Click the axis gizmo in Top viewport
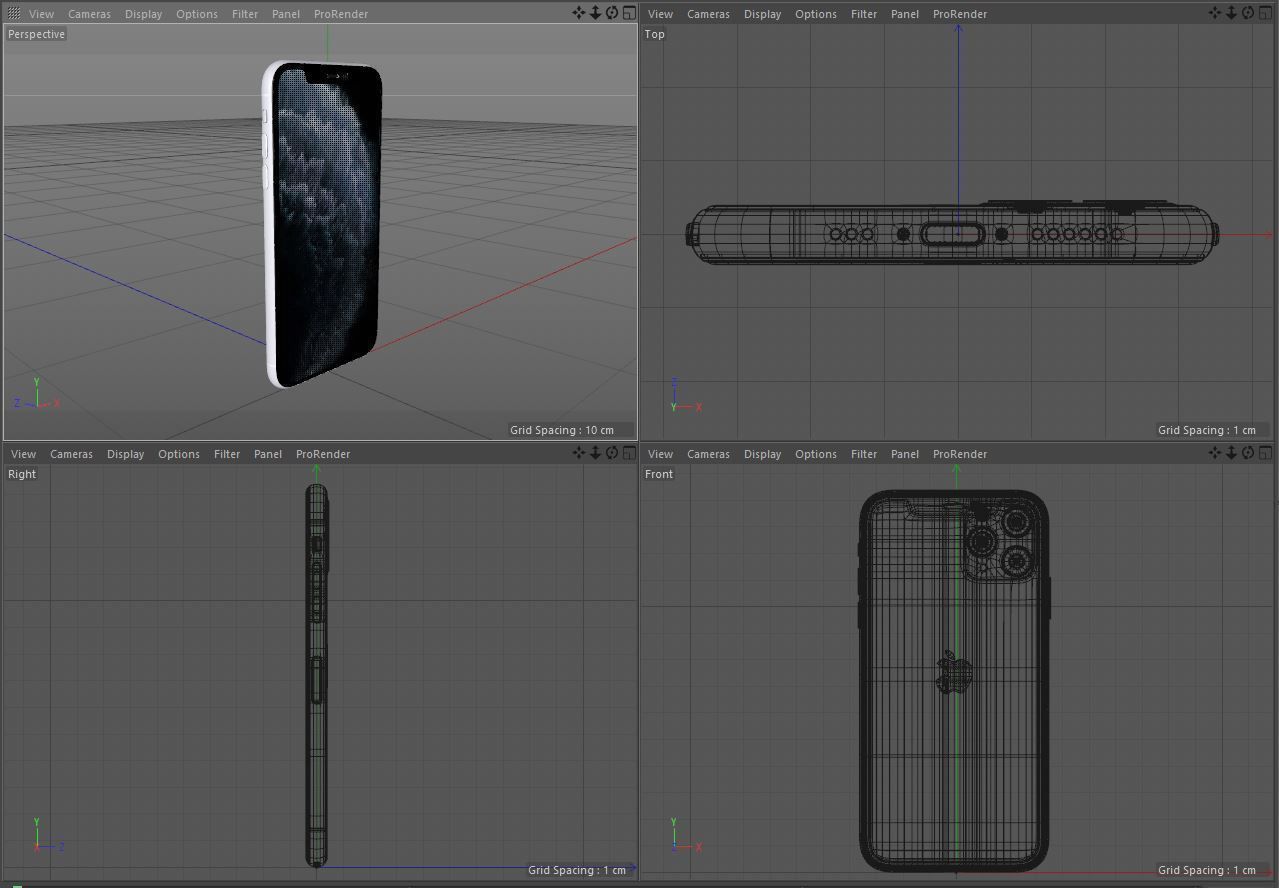The height and width of the screenshot is (888, 1279). pyautogui.click(x=686, y=396)
